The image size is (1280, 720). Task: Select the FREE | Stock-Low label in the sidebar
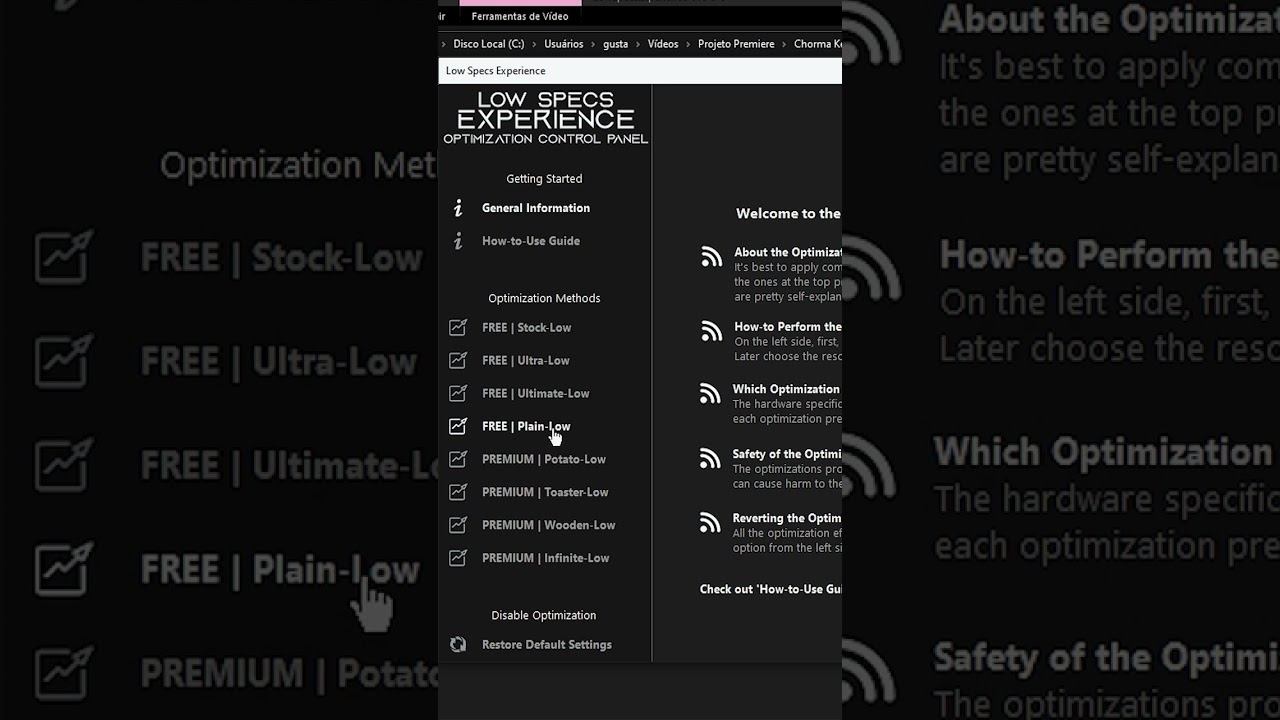pos(527,327)
